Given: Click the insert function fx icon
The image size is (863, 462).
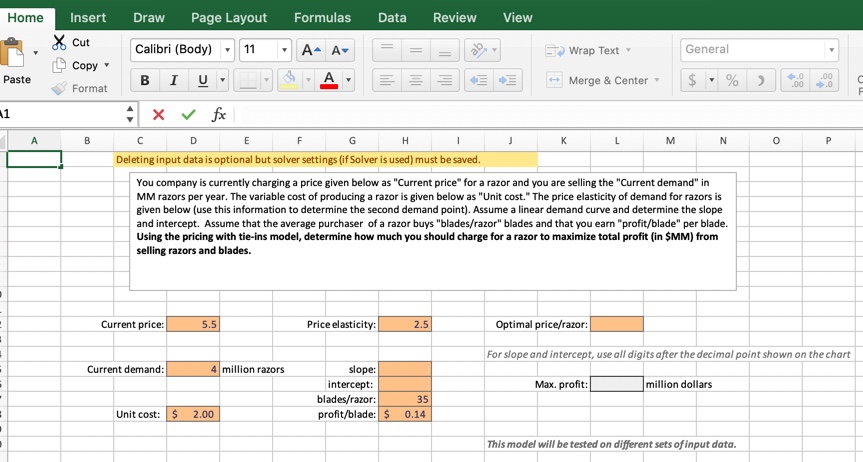Looking at the screenshot, I should coord(219,115).
